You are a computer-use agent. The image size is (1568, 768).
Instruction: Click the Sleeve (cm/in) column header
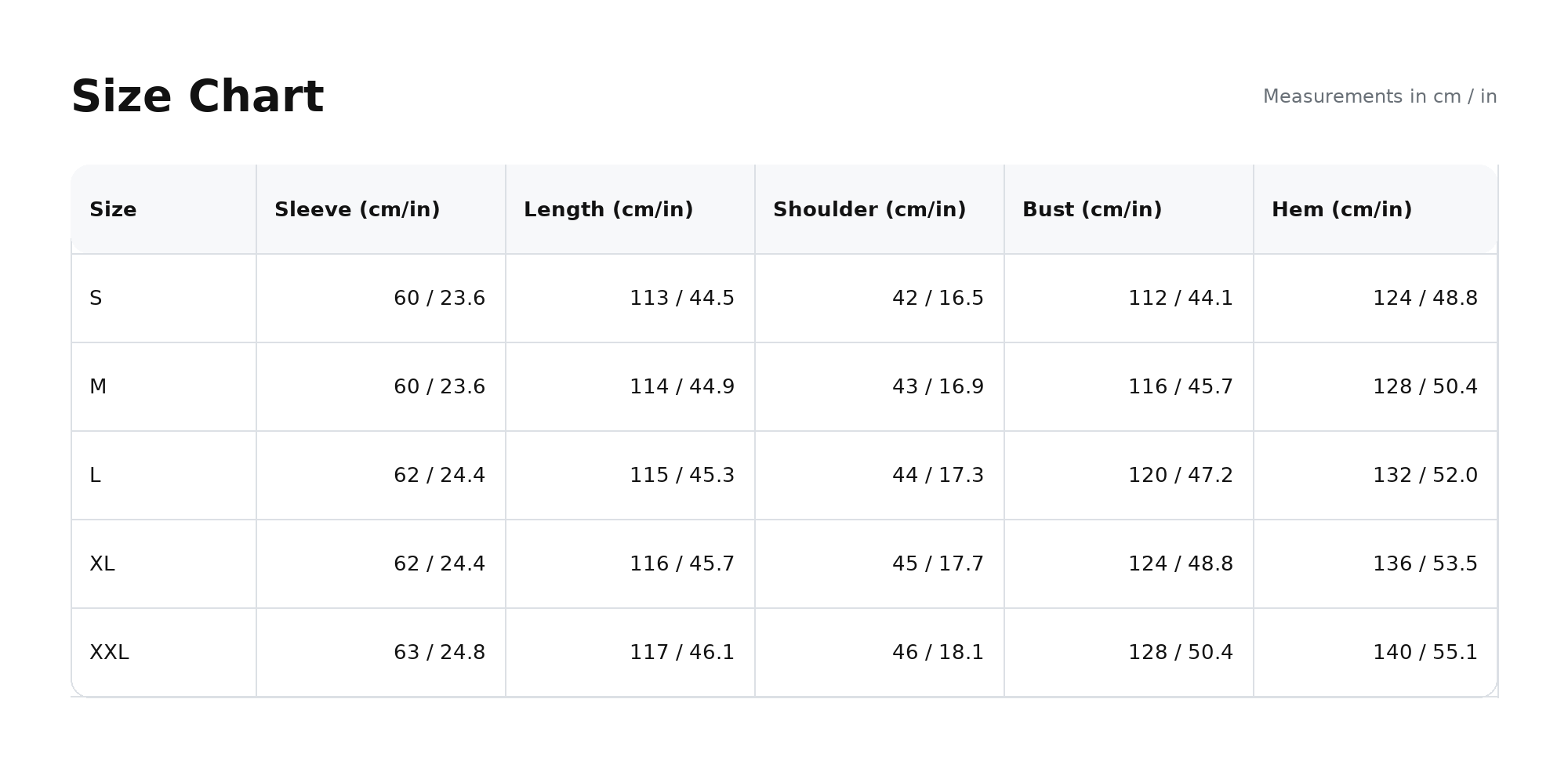pyautogui.click(x=357, y=210)
